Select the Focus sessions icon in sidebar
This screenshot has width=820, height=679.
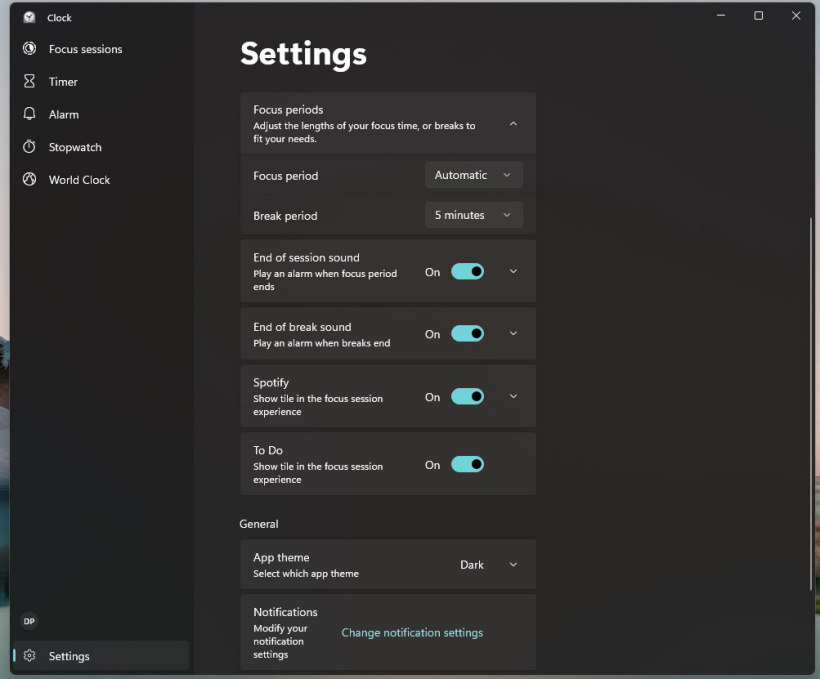30,48
